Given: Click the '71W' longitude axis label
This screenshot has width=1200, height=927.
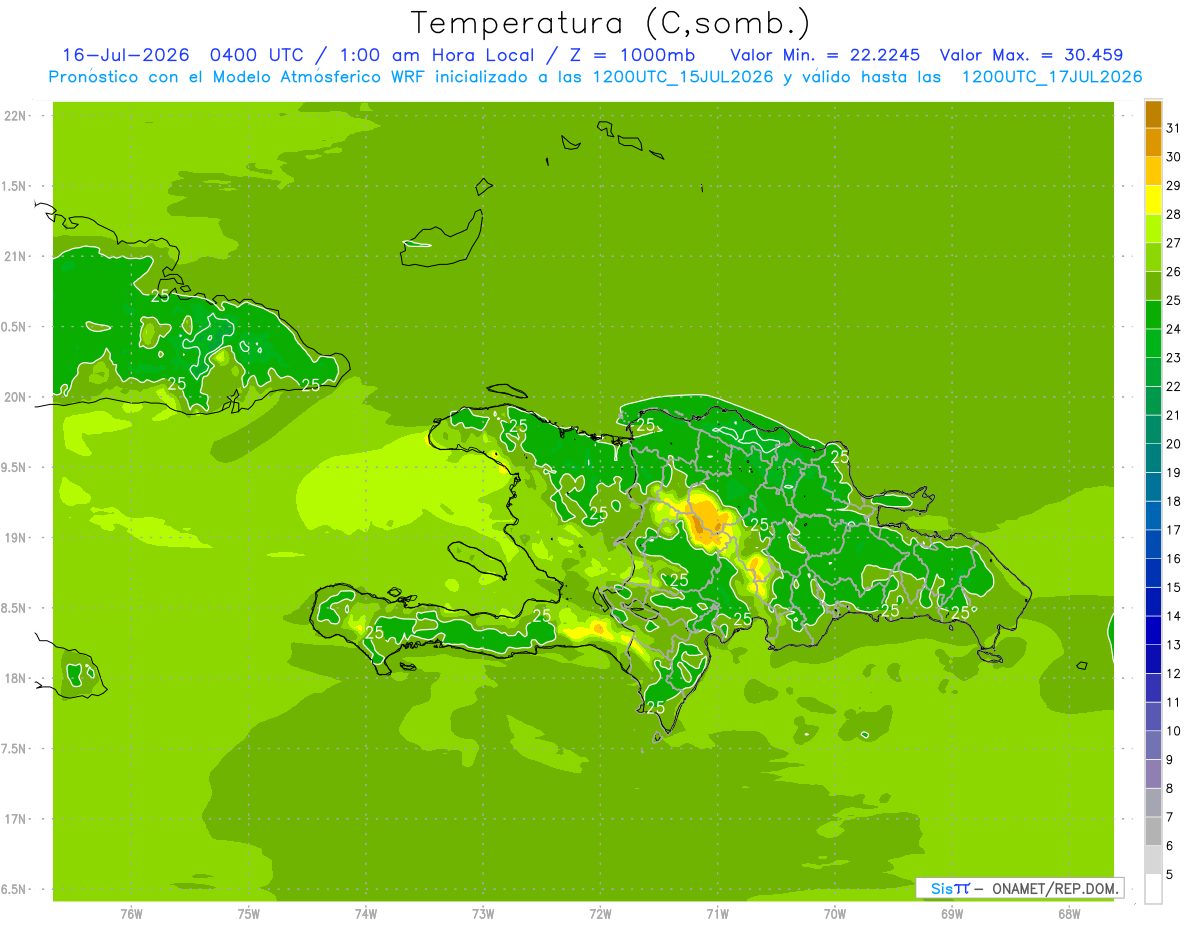Looking at the screenshot, I should coord(717,914).
